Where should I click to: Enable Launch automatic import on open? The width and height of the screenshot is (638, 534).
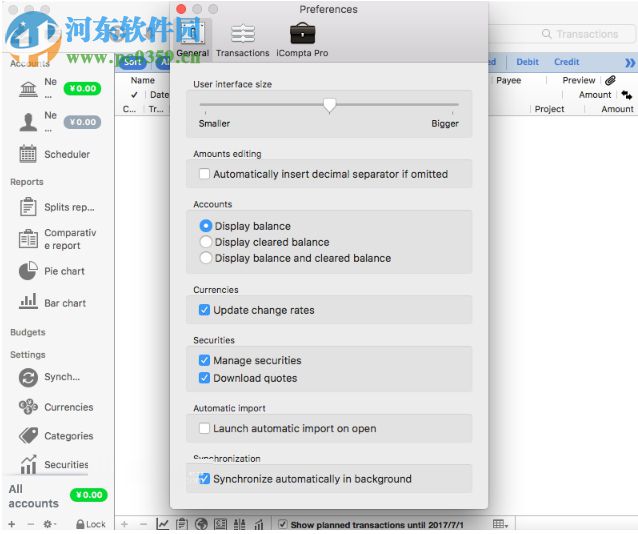[x=204, y=428]
